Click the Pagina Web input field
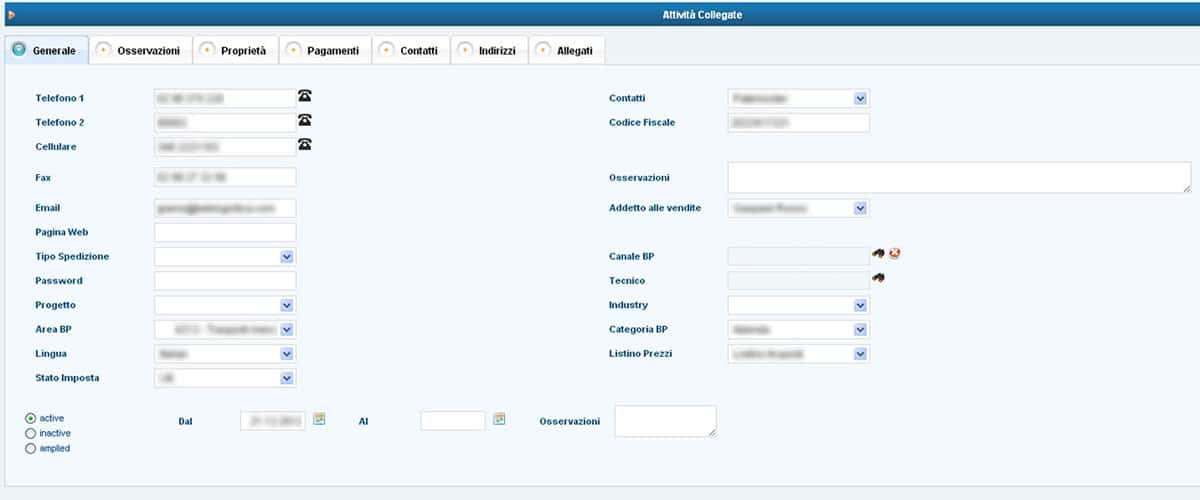 [x=225, y=232]
